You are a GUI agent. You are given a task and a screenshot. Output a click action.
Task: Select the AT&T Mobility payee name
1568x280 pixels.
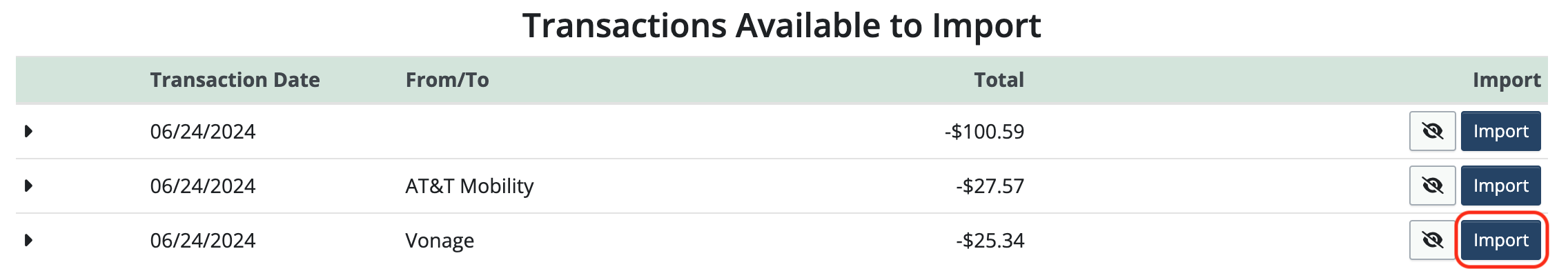pos(469,186)
